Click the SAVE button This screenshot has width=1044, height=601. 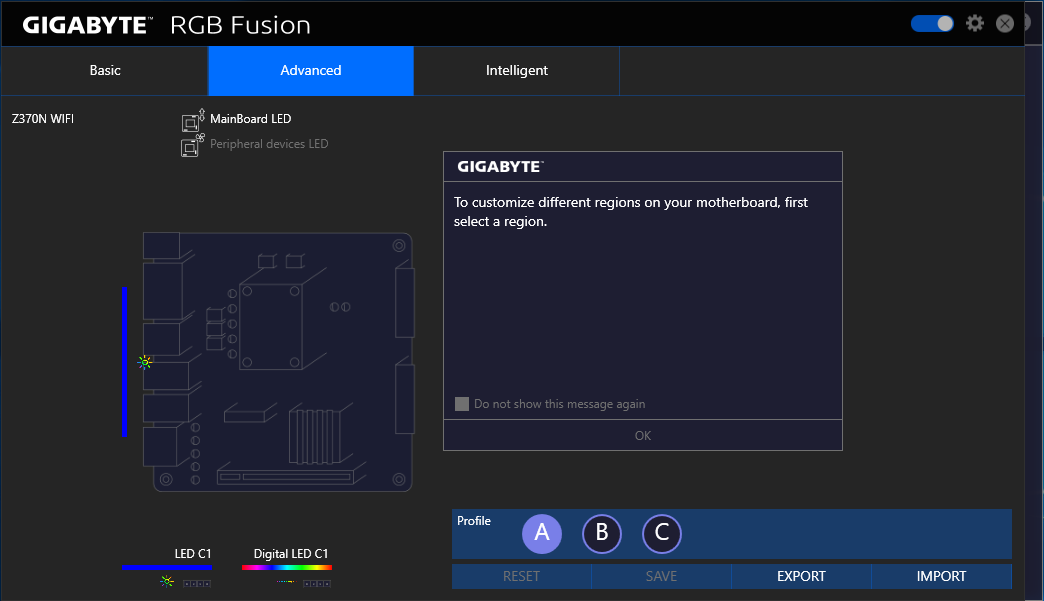[661, 576]
